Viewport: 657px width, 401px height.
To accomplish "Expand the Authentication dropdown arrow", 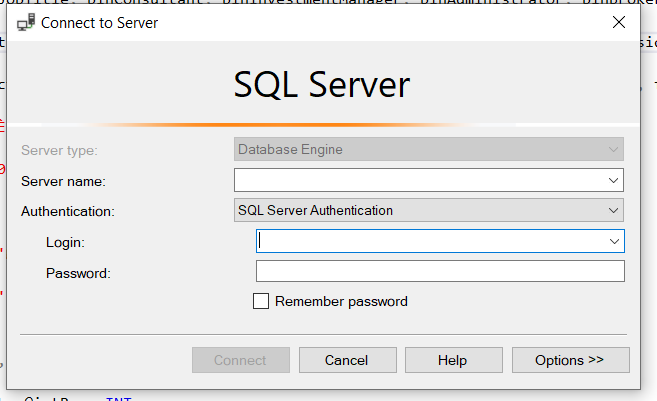I will (613, 210).
